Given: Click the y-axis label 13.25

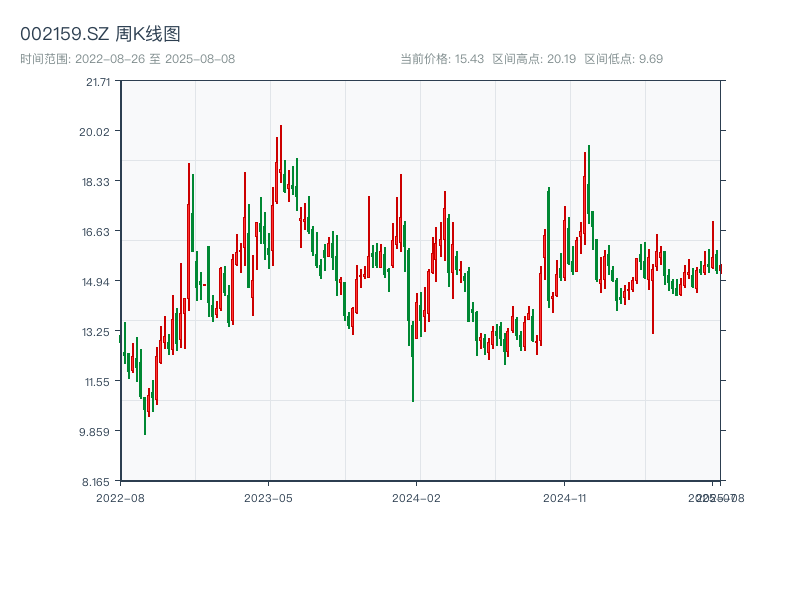Looking at the screenshot, I should [95, 332].
